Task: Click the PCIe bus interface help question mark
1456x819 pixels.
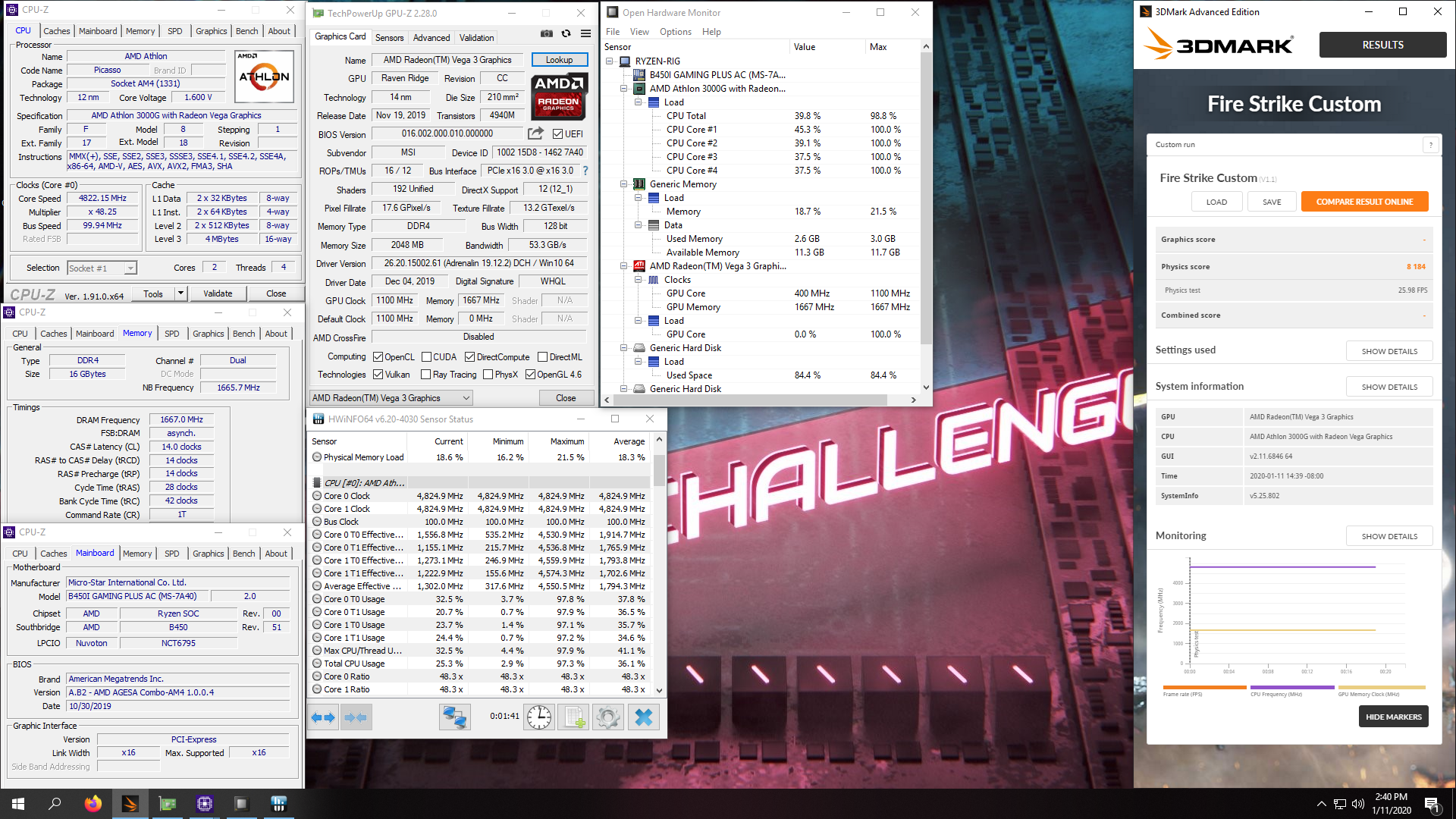Action: coord(585,171)
